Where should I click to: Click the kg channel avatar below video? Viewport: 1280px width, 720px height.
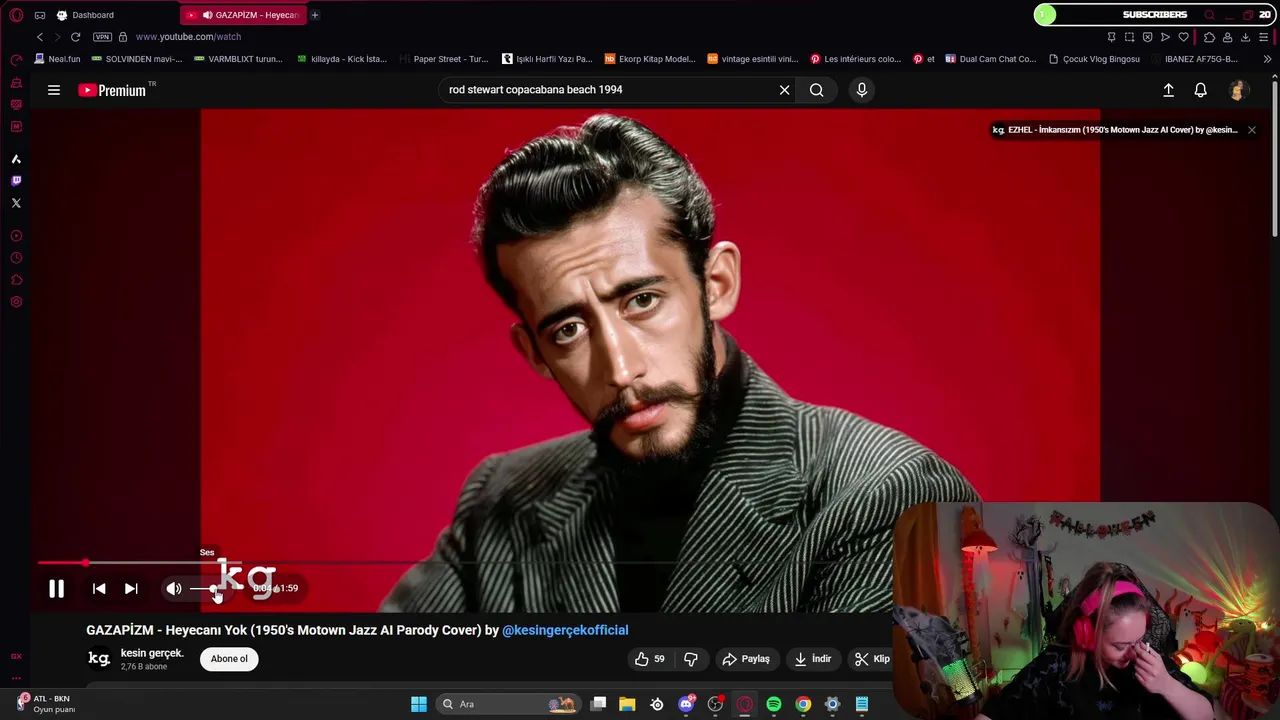coord(99,659)
